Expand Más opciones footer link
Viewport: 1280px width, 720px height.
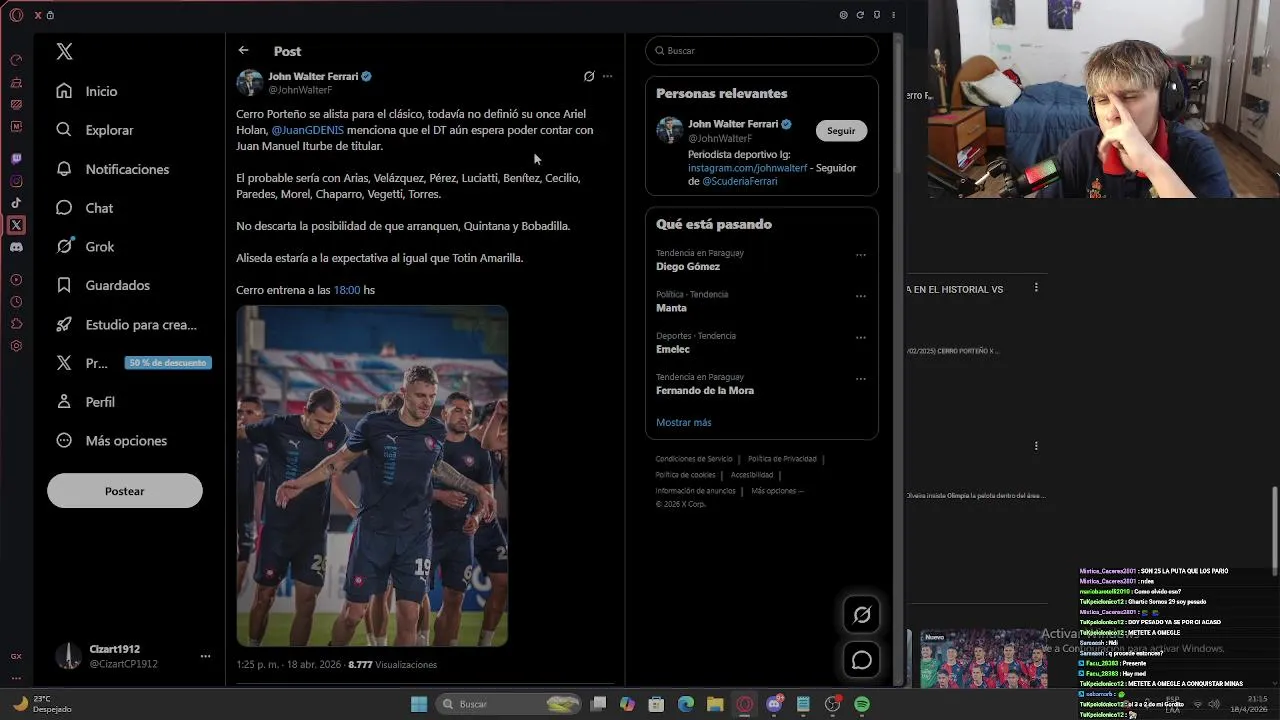point(777,491)
